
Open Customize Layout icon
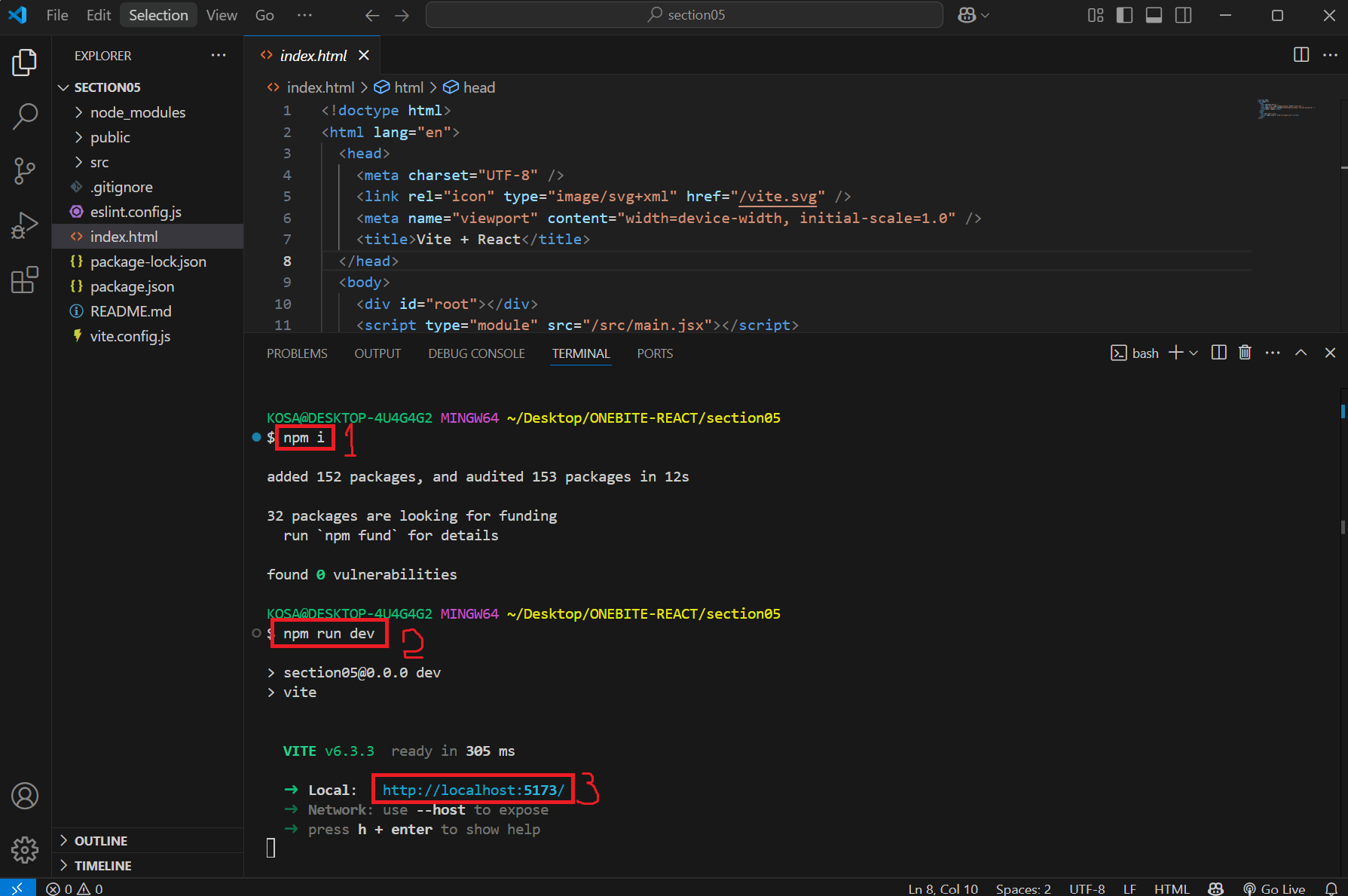pyautogui.click(x=1096, y=15)
